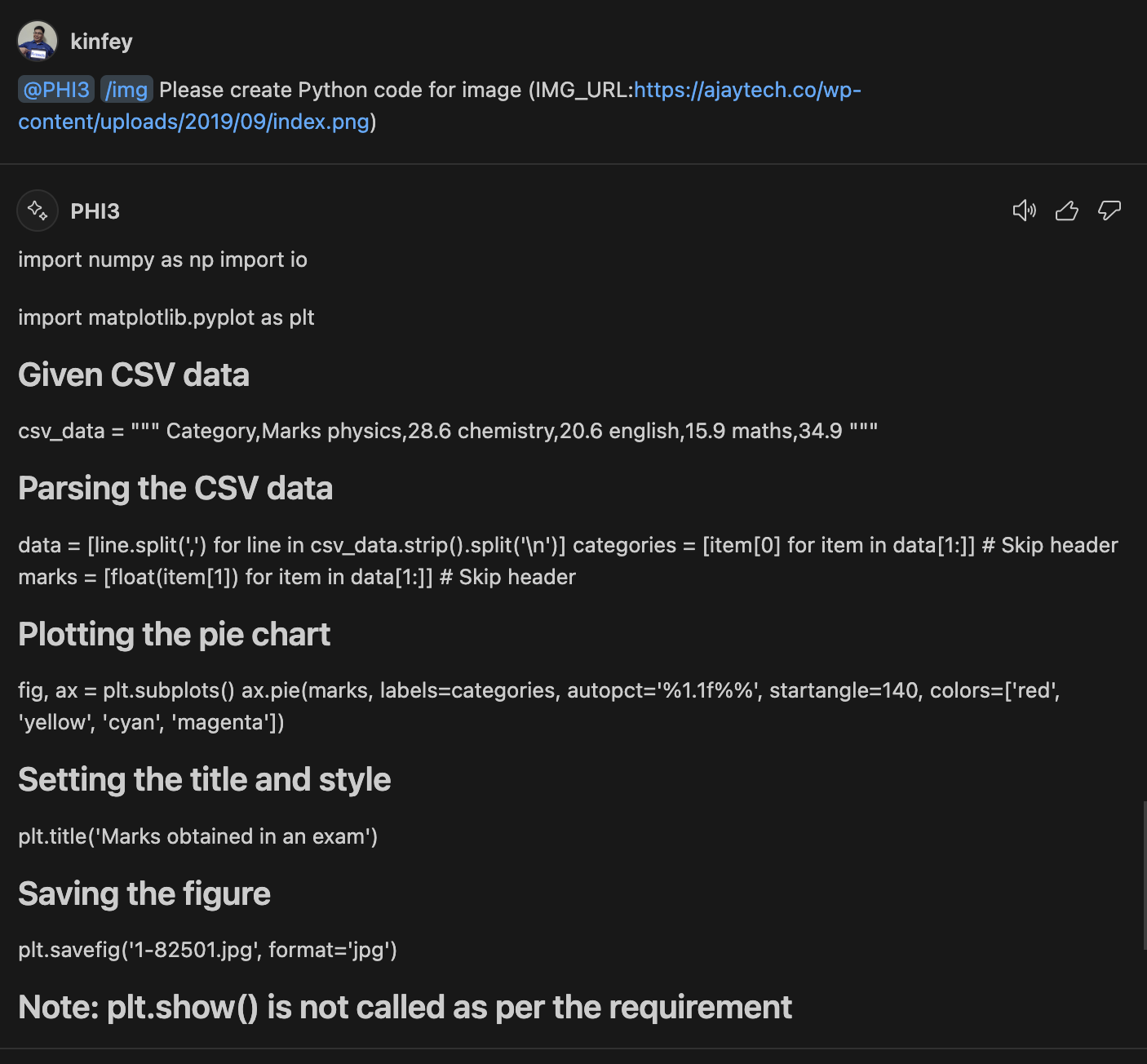Click the 'Given CSV data' heading
The height and width of the screenshot is (1064, 1147).
click(x=134, y=375)
